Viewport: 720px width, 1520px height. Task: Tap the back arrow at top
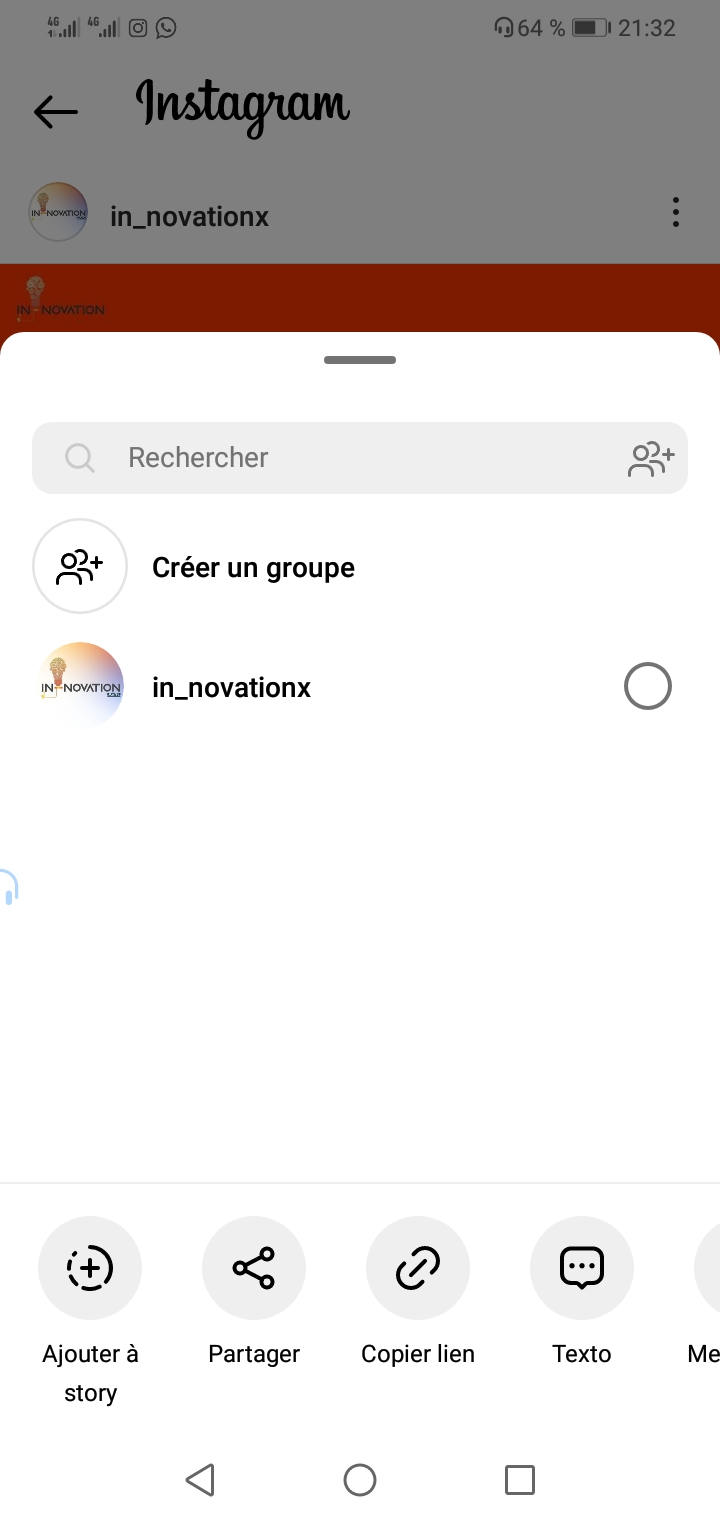55,111
